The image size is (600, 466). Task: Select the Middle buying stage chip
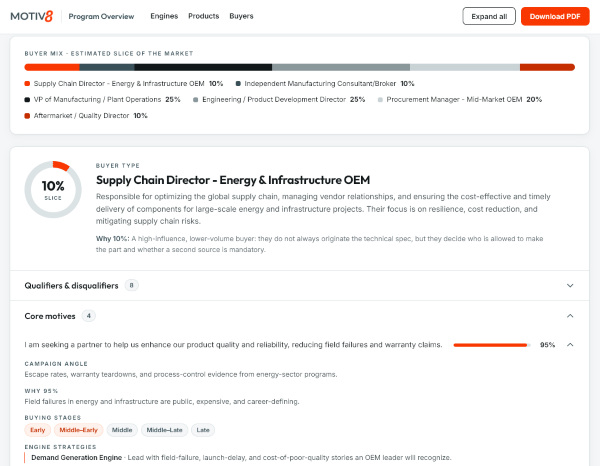tap(122, 430)
